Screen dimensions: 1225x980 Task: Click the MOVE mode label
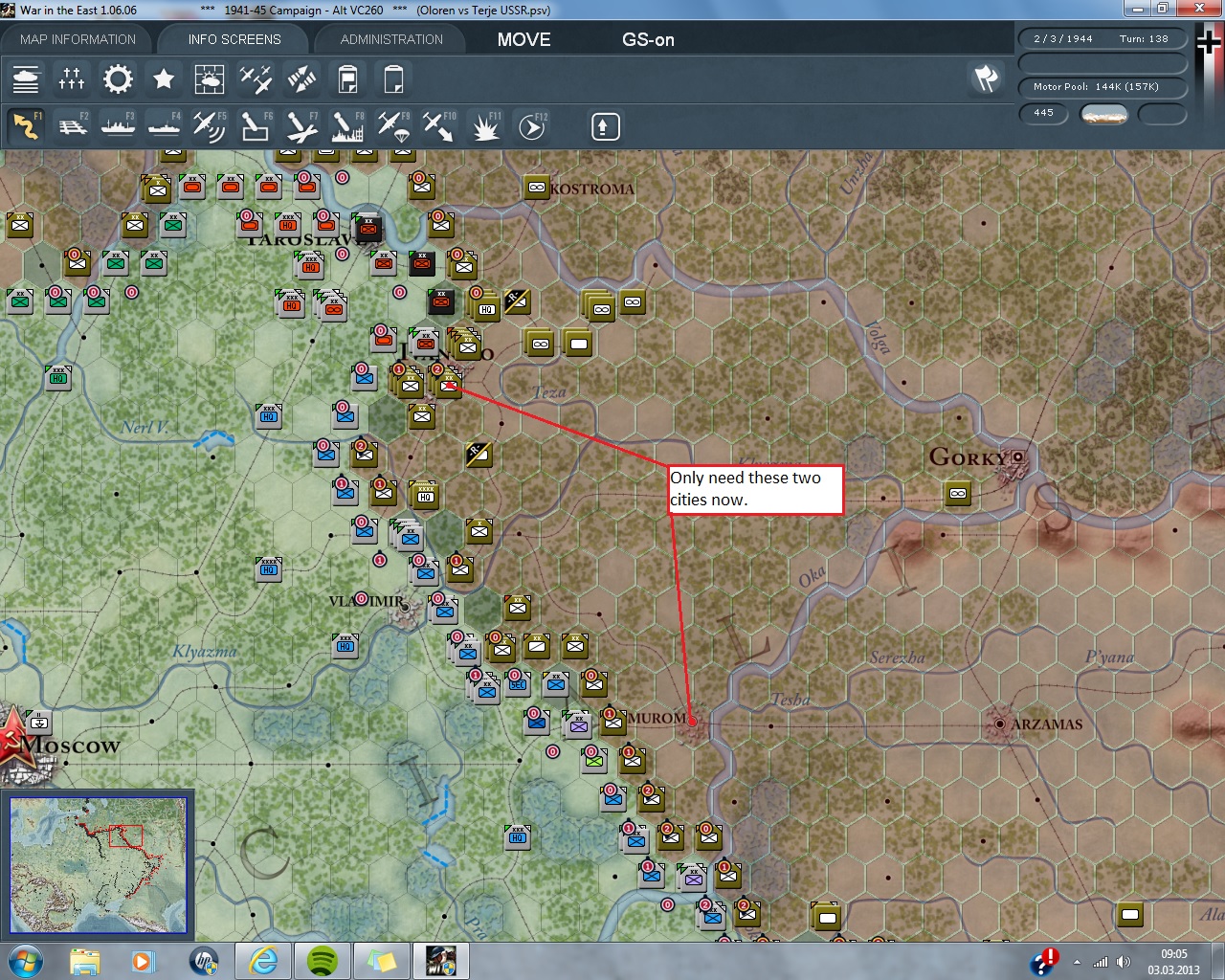click(523, 39)
